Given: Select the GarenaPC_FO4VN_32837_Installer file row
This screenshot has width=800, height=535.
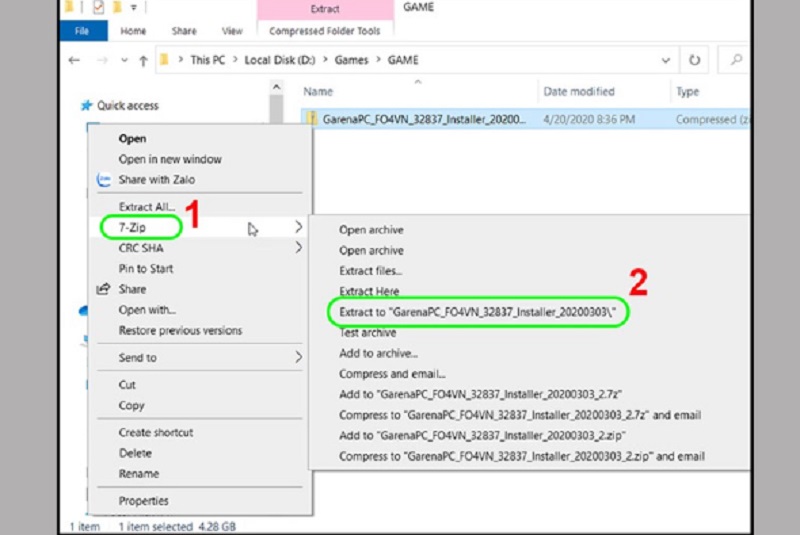Looking at the screenshot, I should click(525, 119).
